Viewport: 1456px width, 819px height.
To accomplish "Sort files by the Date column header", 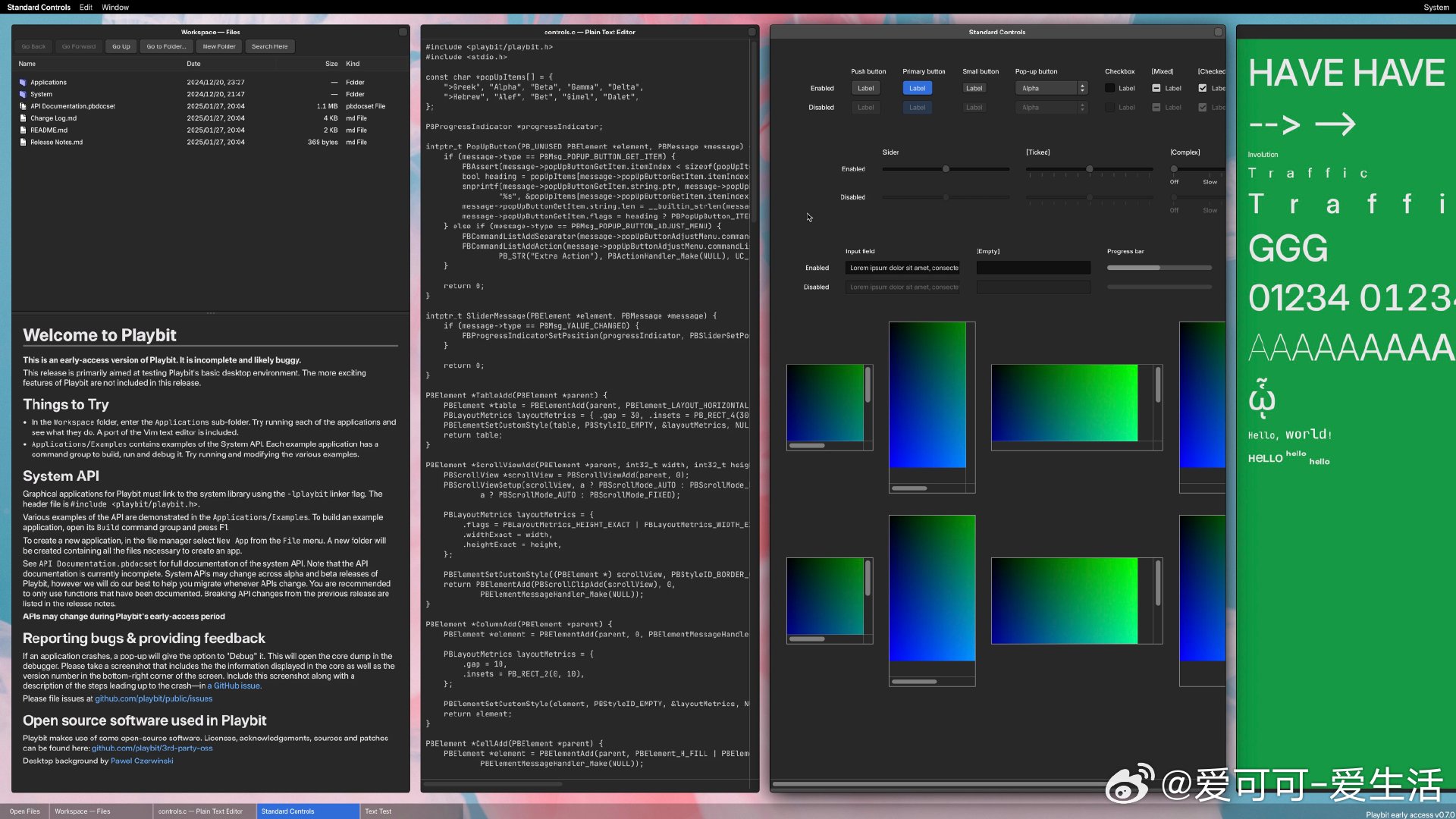I will click(x=193, y=64).
